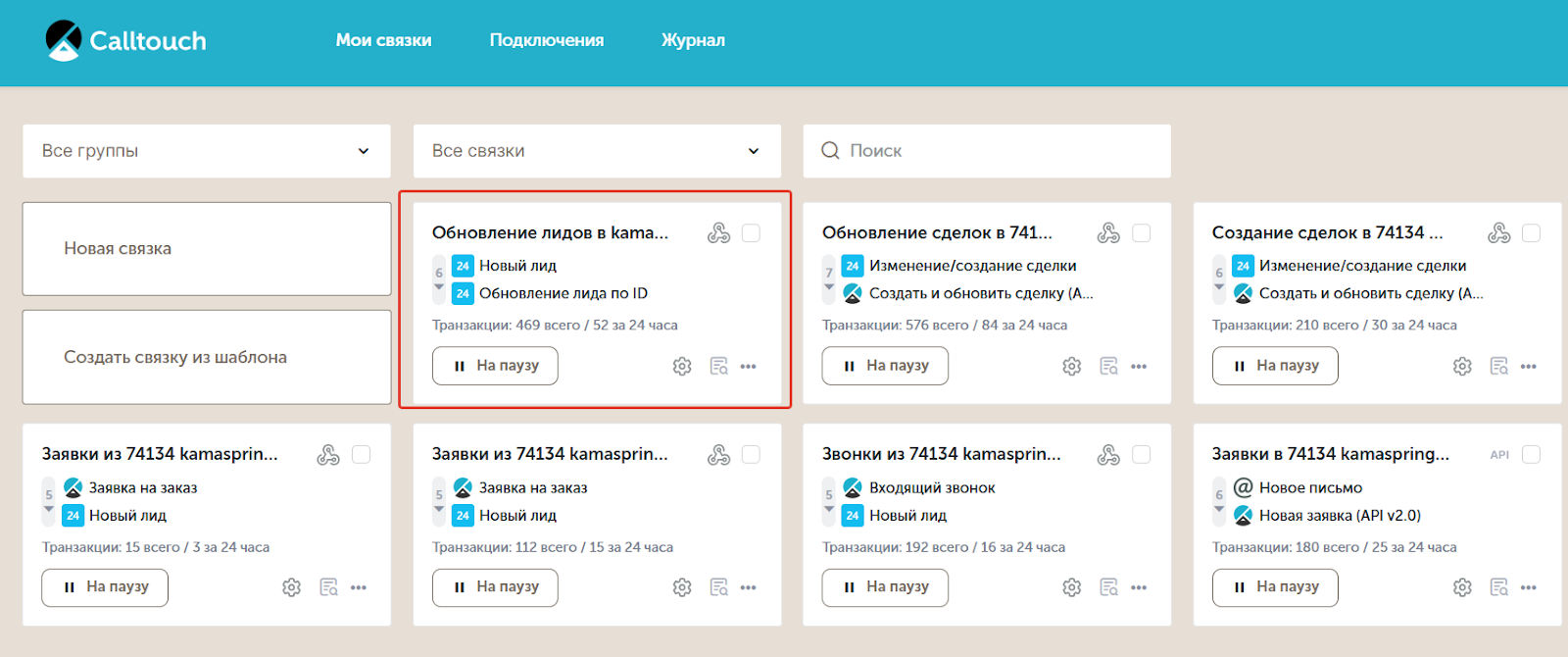Open settings gear for Звонки из 74134 card
Image resolution: width=1568 pixels, height=657 pixels.
coord(1072,587)
